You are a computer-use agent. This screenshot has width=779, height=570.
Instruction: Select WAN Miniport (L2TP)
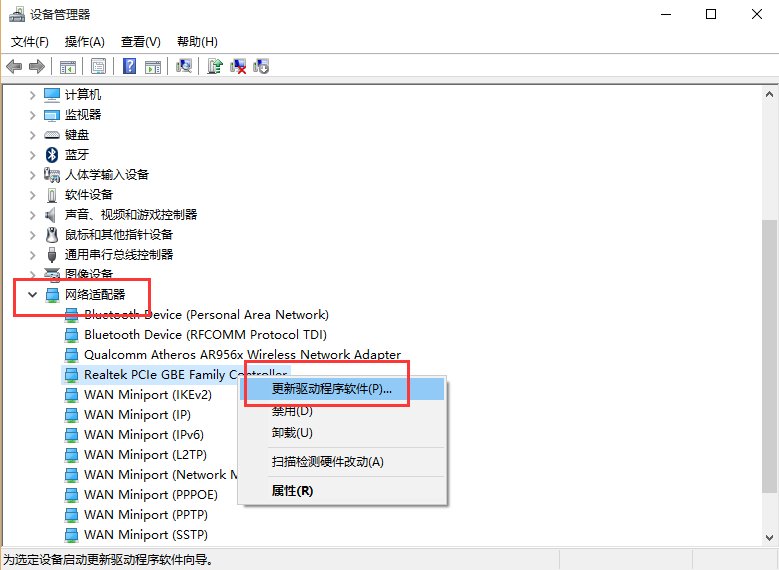tap(146, 455)
